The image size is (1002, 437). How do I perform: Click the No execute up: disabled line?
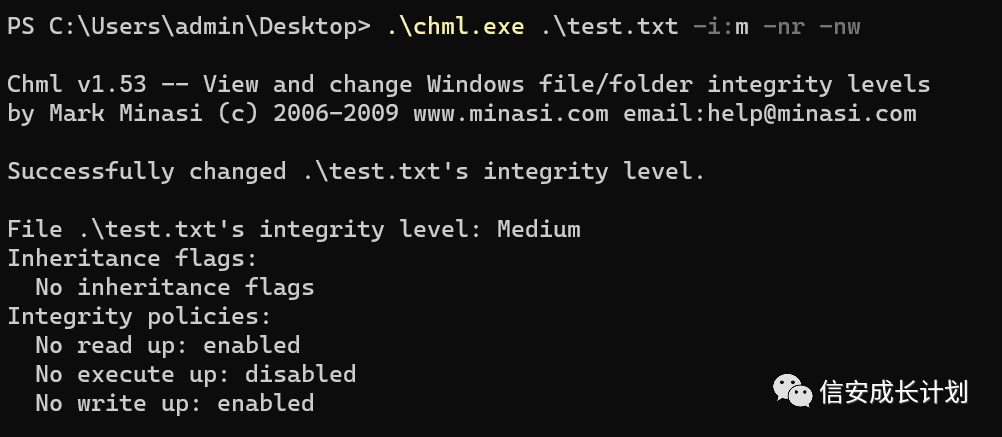(x=196, y=374)
